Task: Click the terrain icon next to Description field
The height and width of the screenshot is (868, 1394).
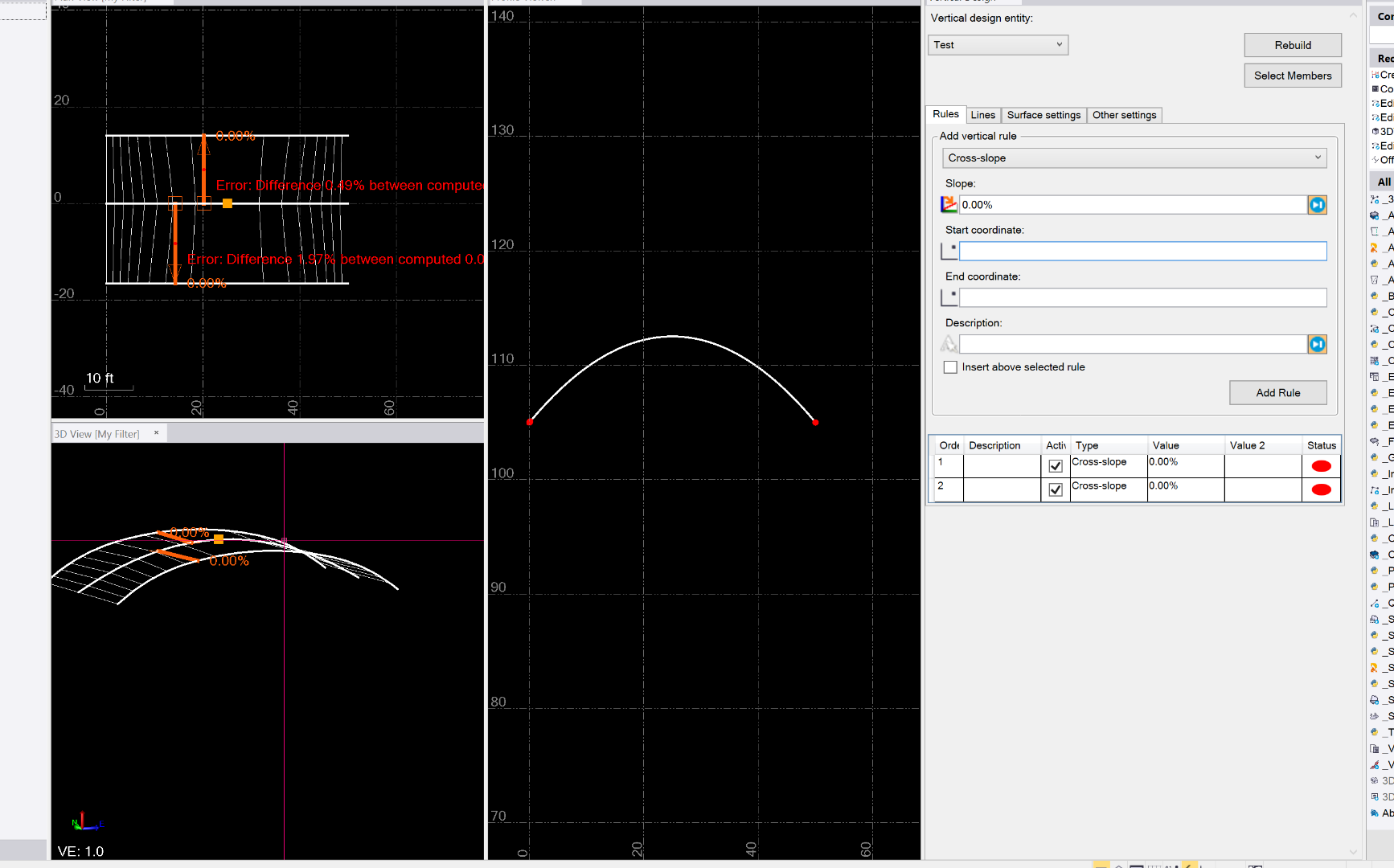Action: click(949, 343)
